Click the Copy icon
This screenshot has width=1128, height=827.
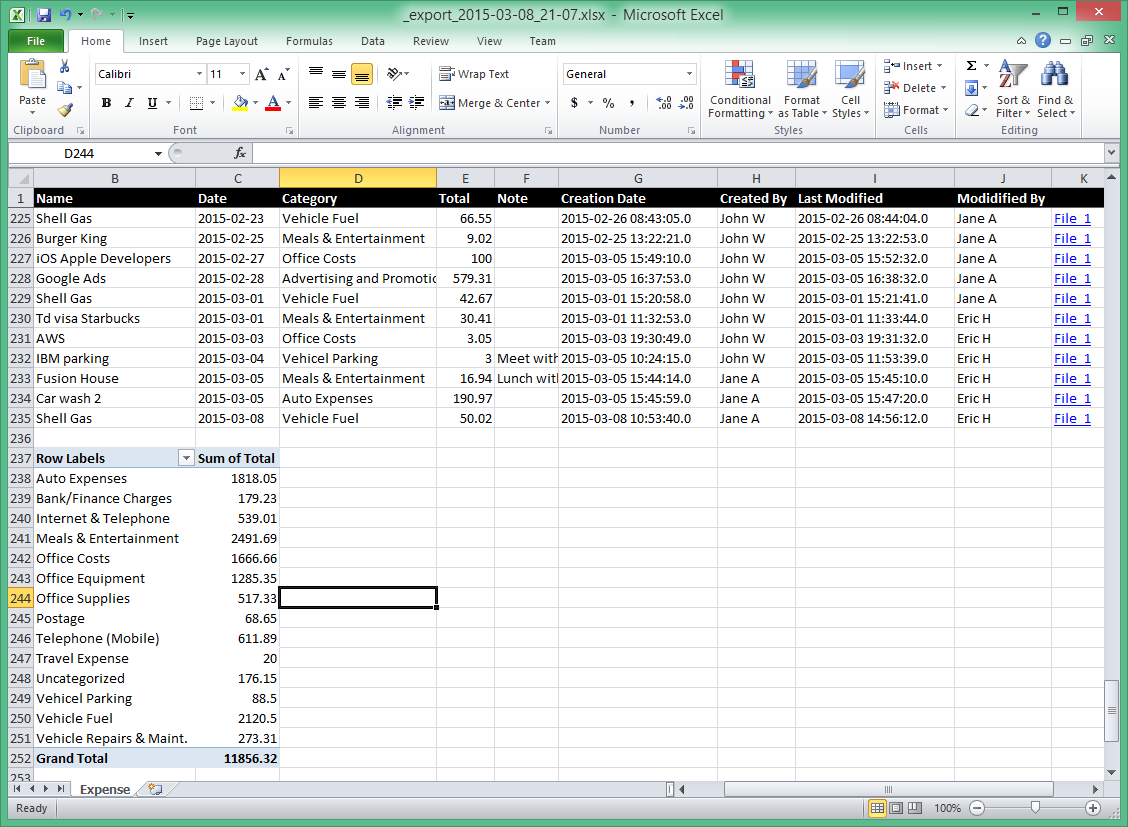point(65,88)
